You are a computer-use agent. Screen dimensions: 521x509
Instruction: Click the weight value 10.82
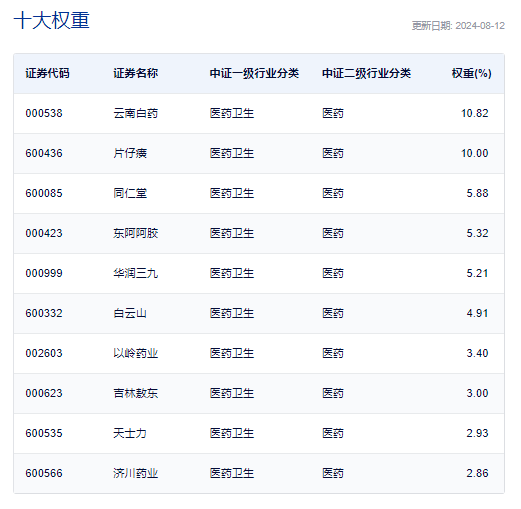pyautogui.click(x=475, y=113)
